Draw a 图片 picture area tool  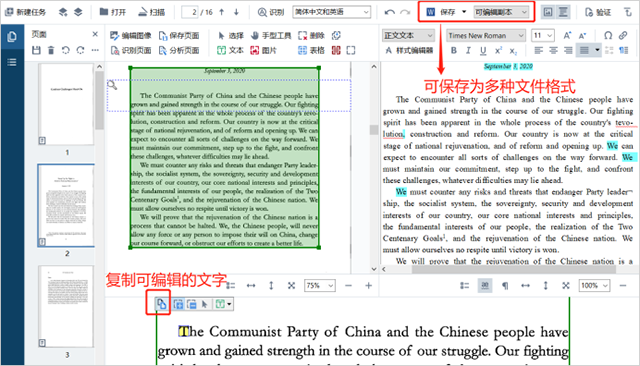coord(264,50)
